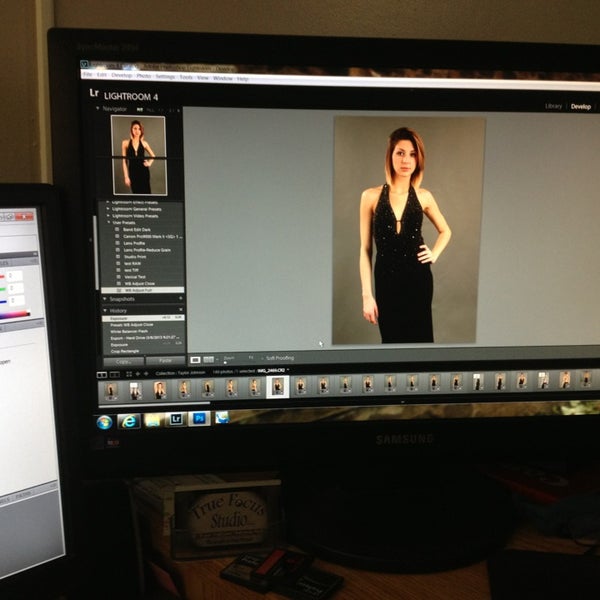
Task: Expand the Snapshots panel
Action: (104, 299)
